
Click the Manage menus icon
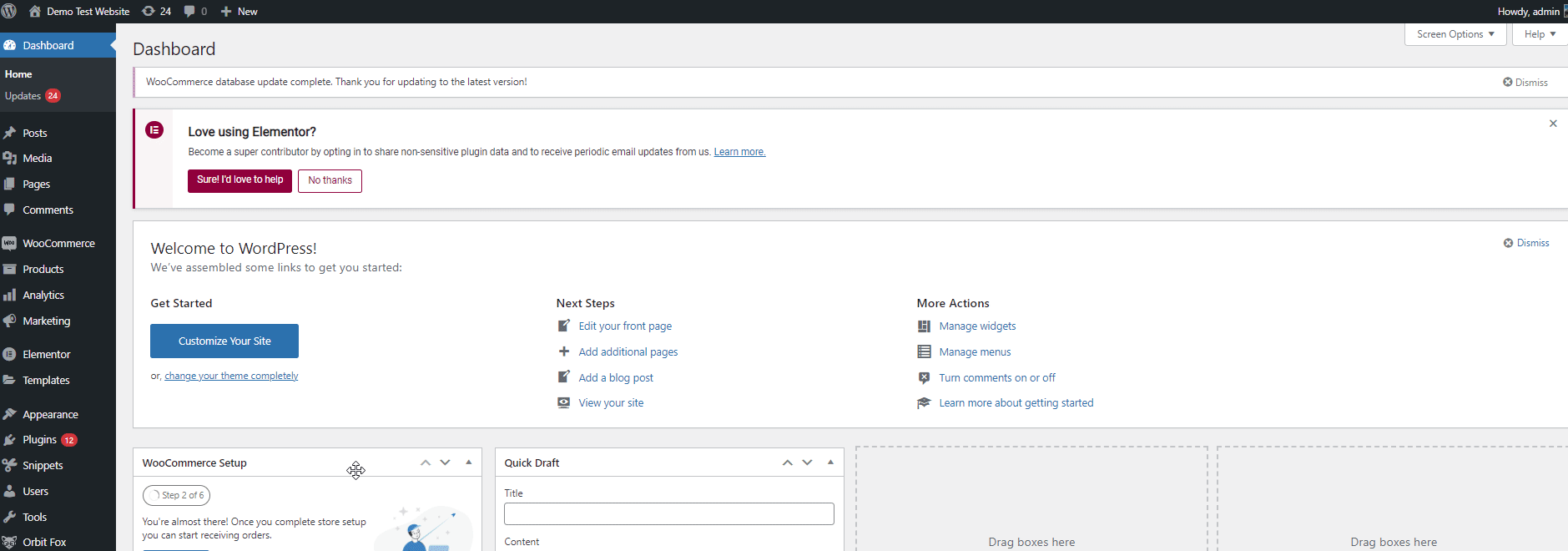(924, 351)
